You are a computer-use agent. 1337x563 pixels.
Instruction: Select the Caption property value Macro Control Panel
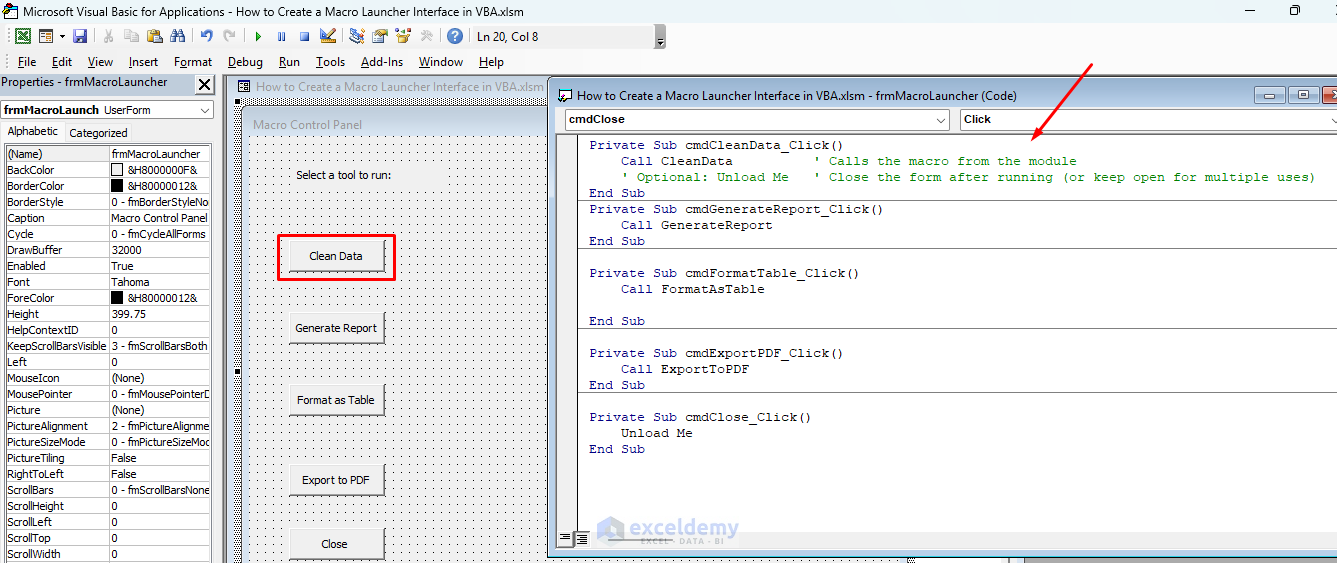pos(160,218)
